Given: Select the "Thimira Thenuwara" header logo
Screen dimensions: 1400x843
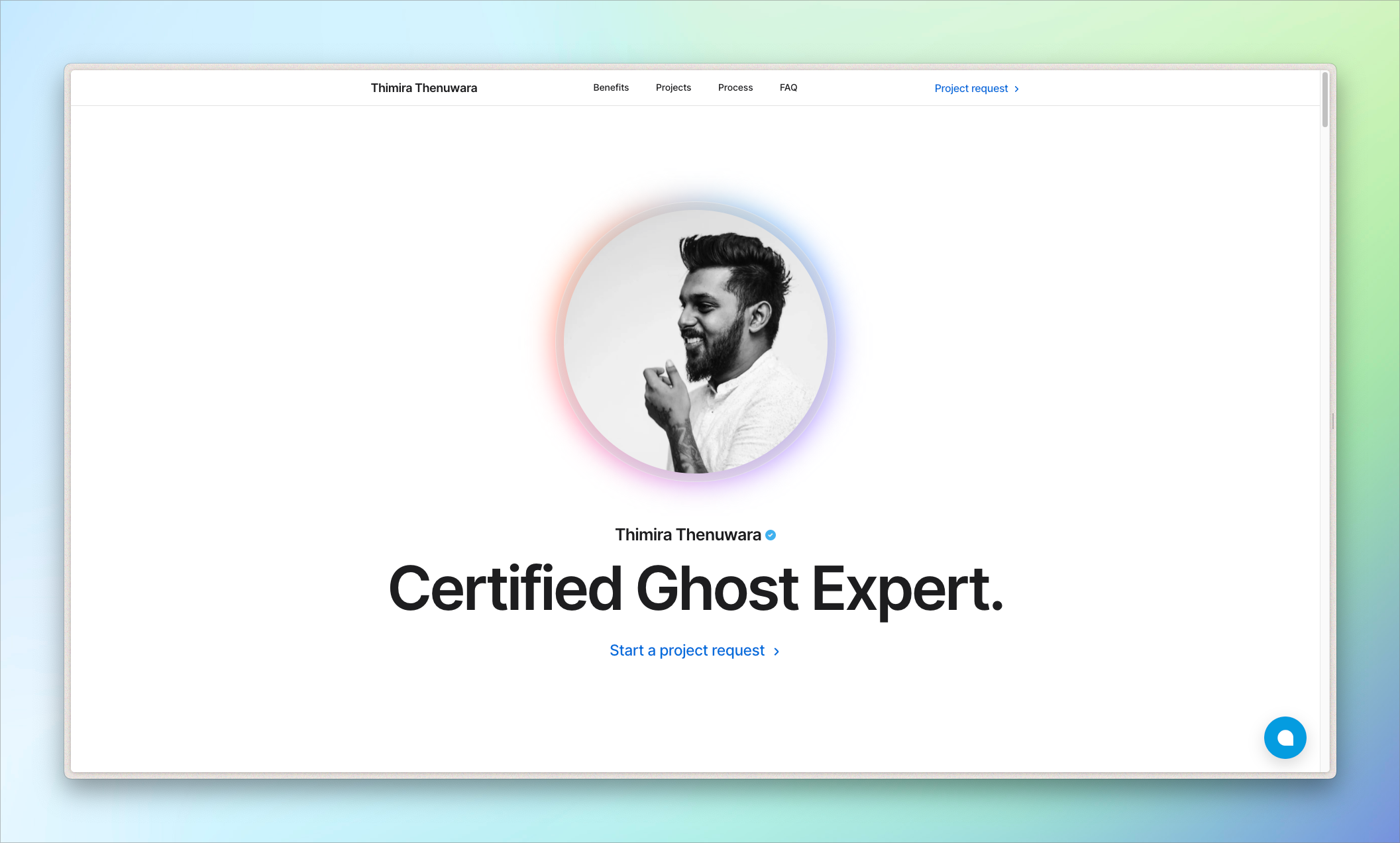Looking at the screenshot, I should click(423, 87).
